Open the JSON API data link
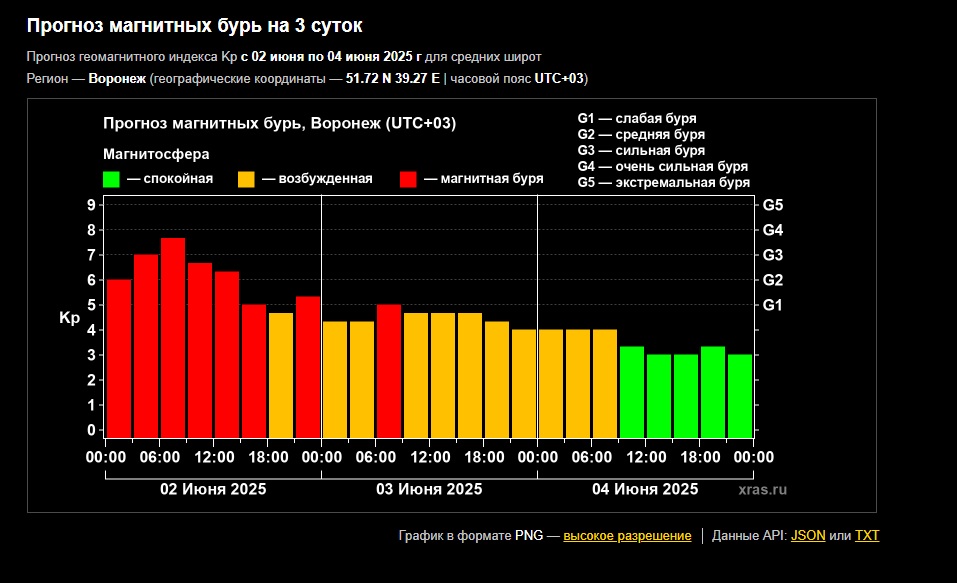 pos(808,536)
